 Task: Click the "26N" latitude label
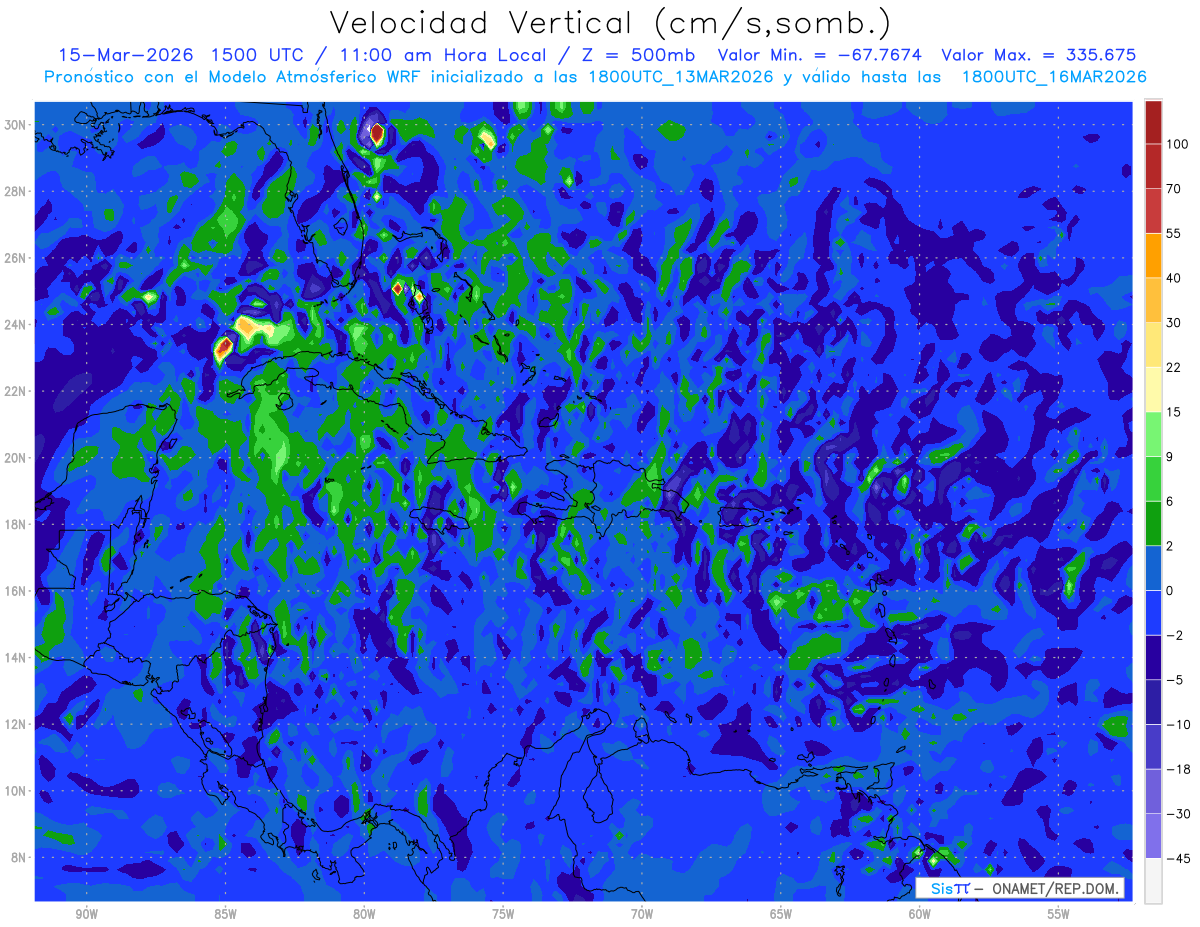[x=17, y=258]
